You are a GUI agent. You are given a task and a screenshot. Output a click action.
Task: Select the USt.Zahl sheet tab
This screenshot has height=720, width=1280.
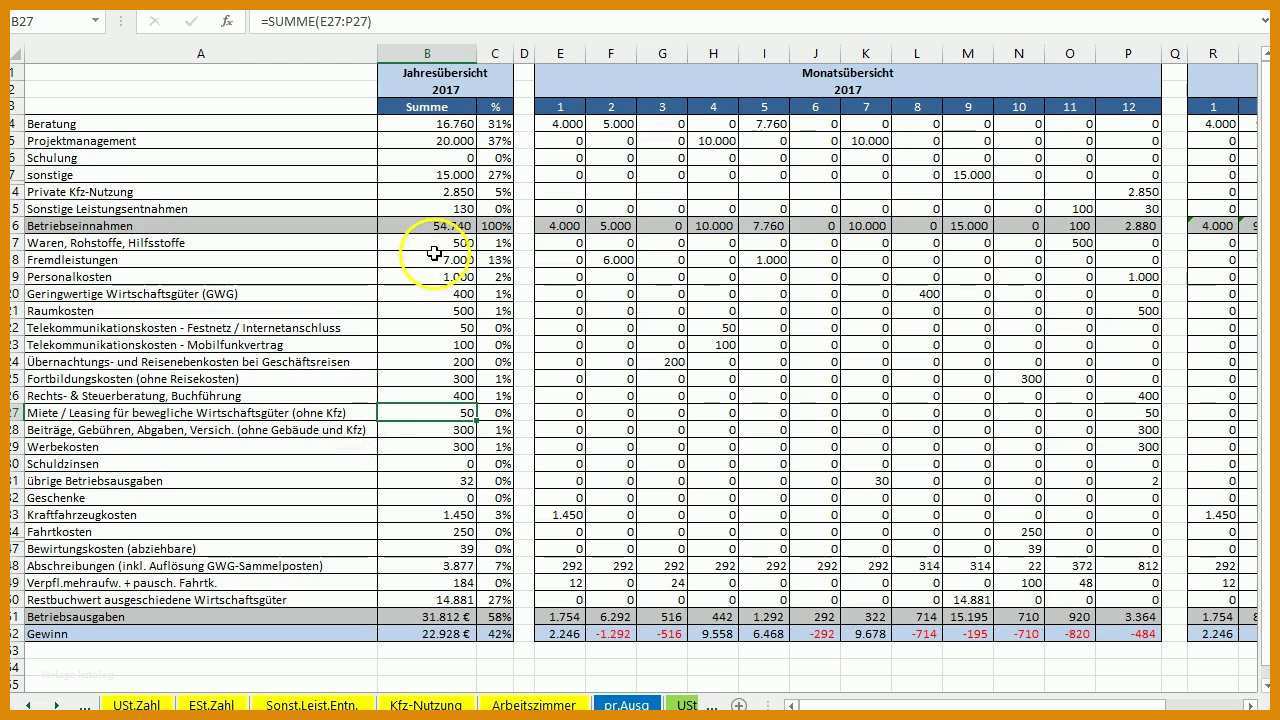tap(136, 705)
